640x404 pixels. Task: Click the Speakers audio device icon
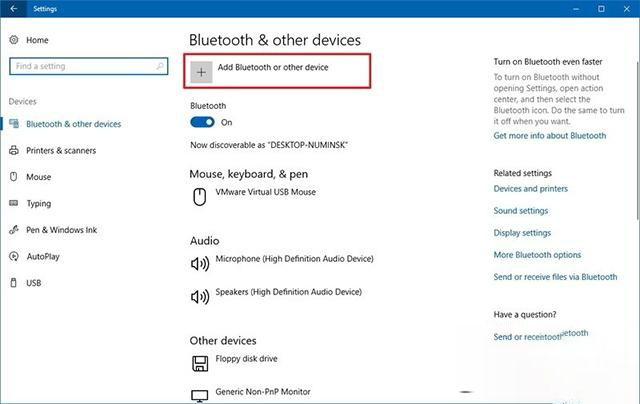tap(199, 296)
